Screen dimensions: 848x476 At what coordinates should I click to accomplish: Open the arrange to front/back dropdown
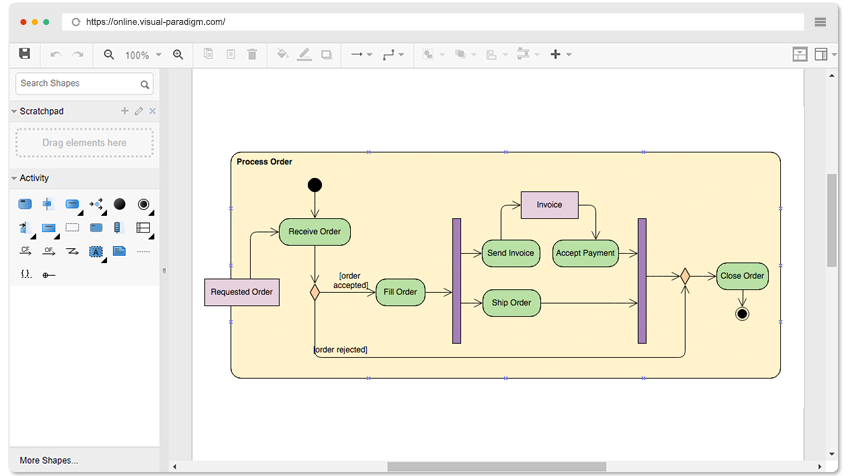[x=465, y=55]
